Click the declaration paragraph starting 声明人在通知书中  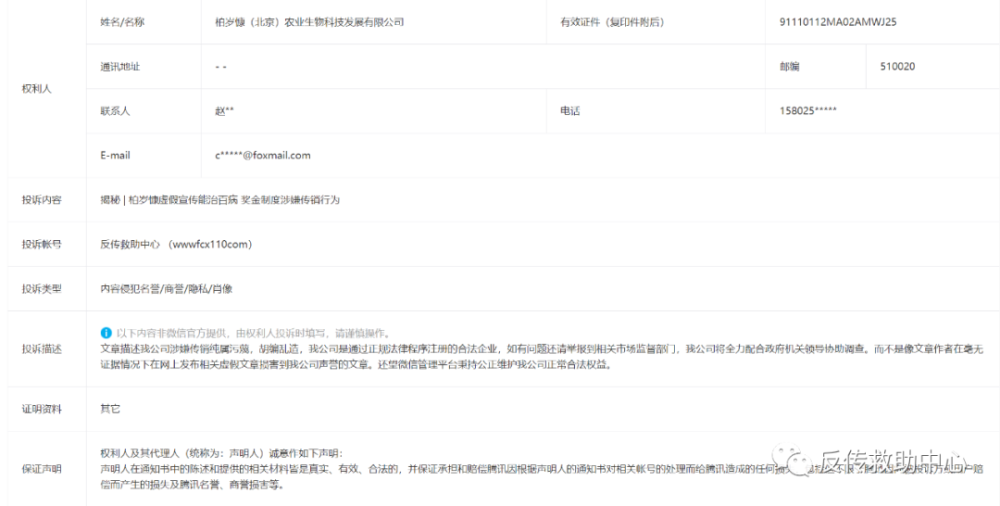(x=542, y=477)
